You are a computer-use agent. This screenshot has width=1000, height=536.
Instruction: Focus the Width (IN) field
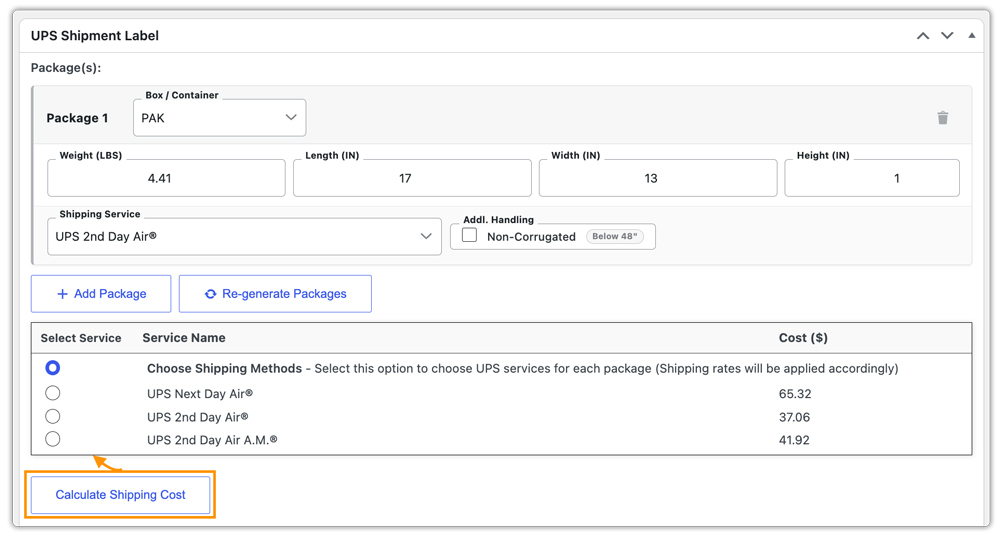click(x=658, y=178)
